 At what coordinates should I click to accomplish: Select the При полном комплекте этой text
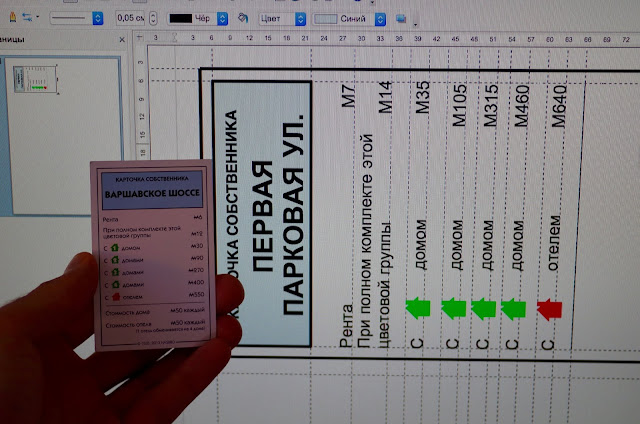(365, 241)
